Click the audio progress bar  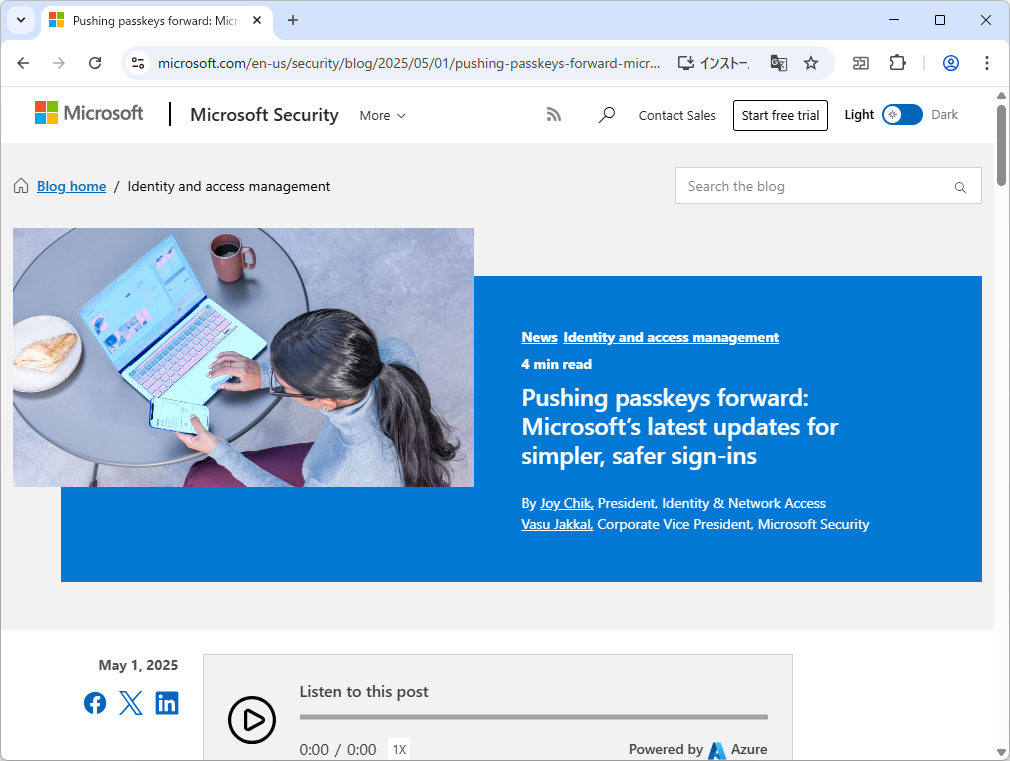coord(533,717)
